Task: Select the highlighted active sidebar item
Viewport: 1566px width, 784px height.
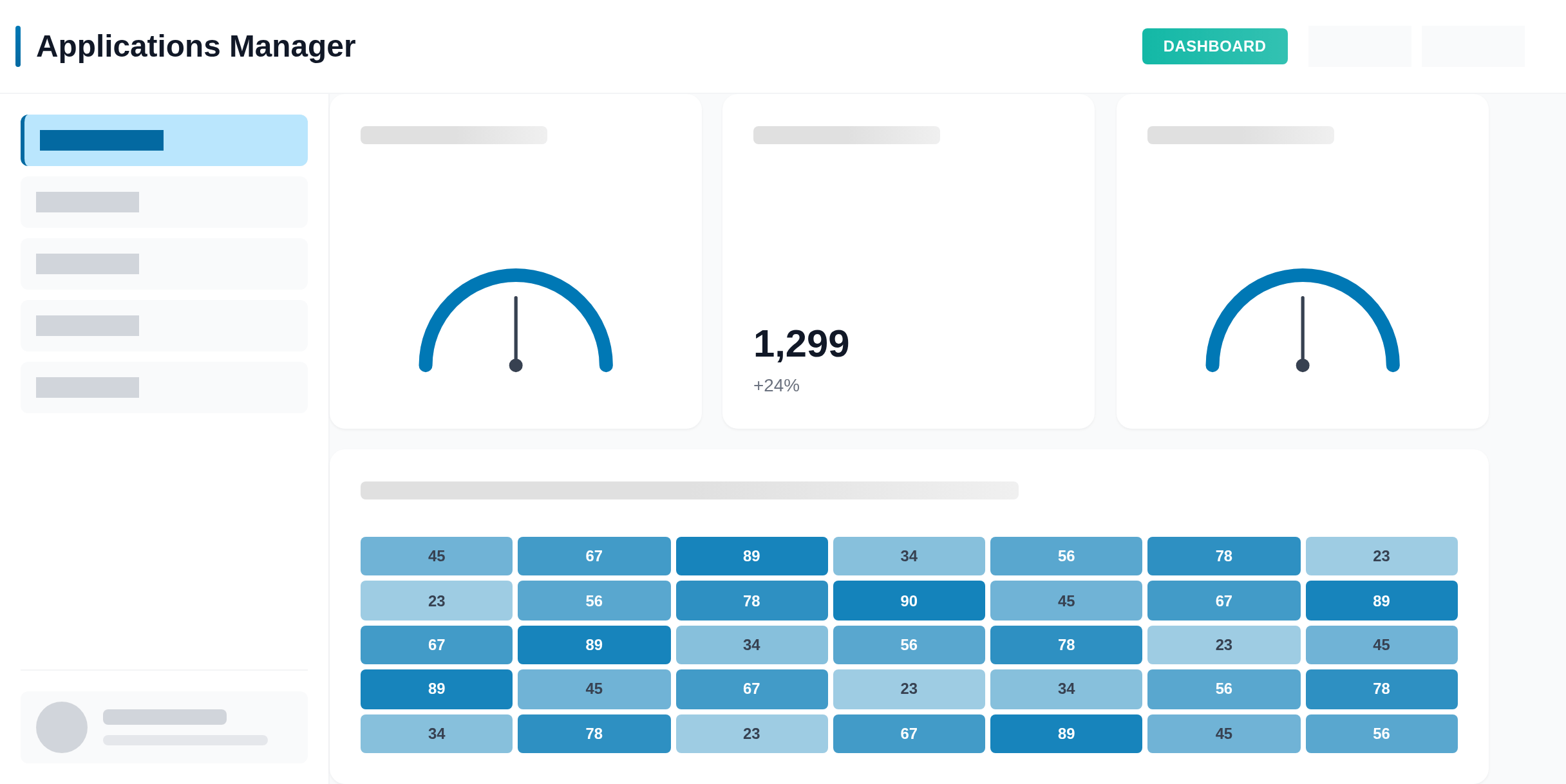Action: 164,140
